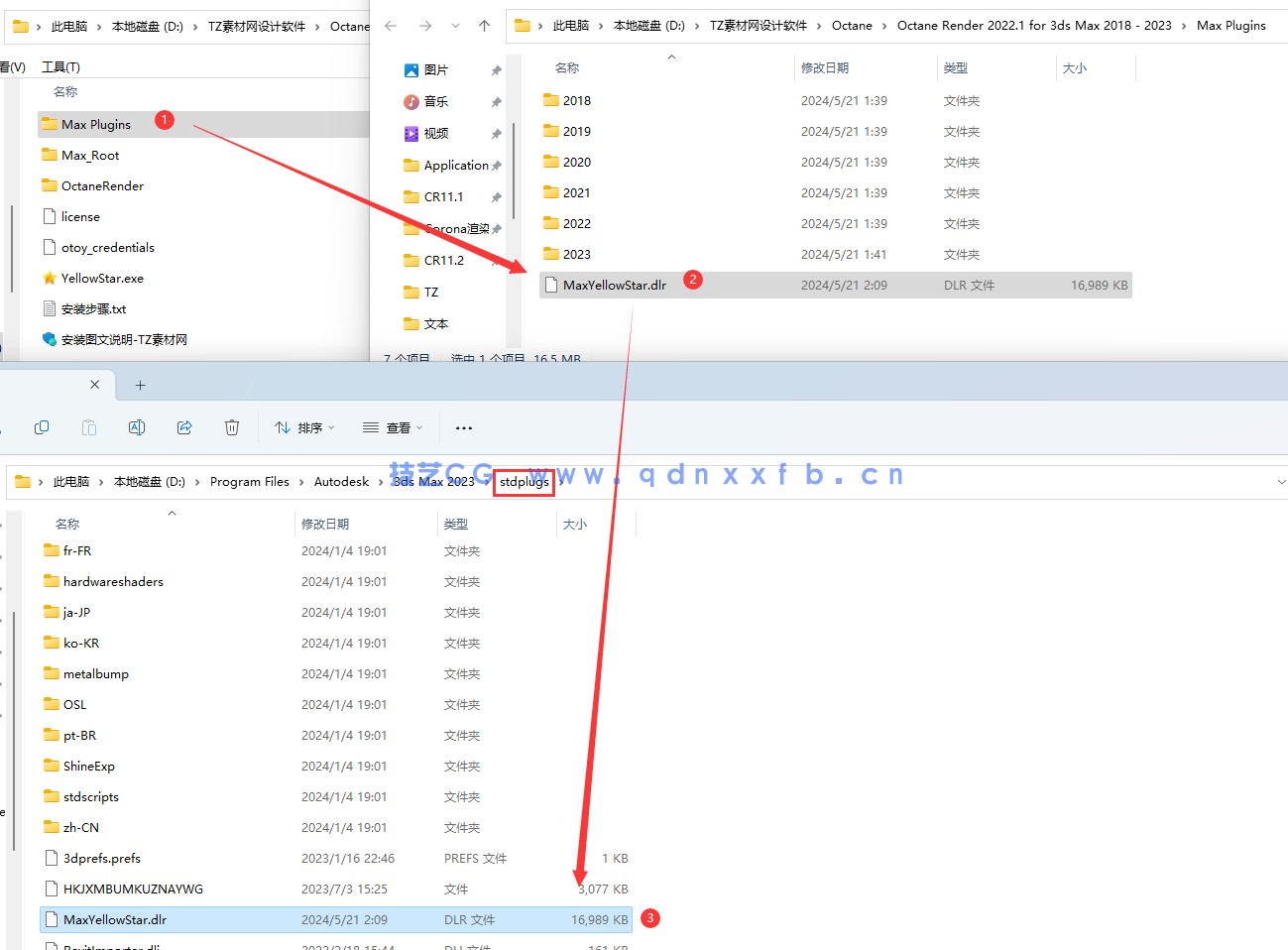Open the 查看 view dropdown in toolbar
This screenshot has height=950, width=1288.
coord(393,428)
